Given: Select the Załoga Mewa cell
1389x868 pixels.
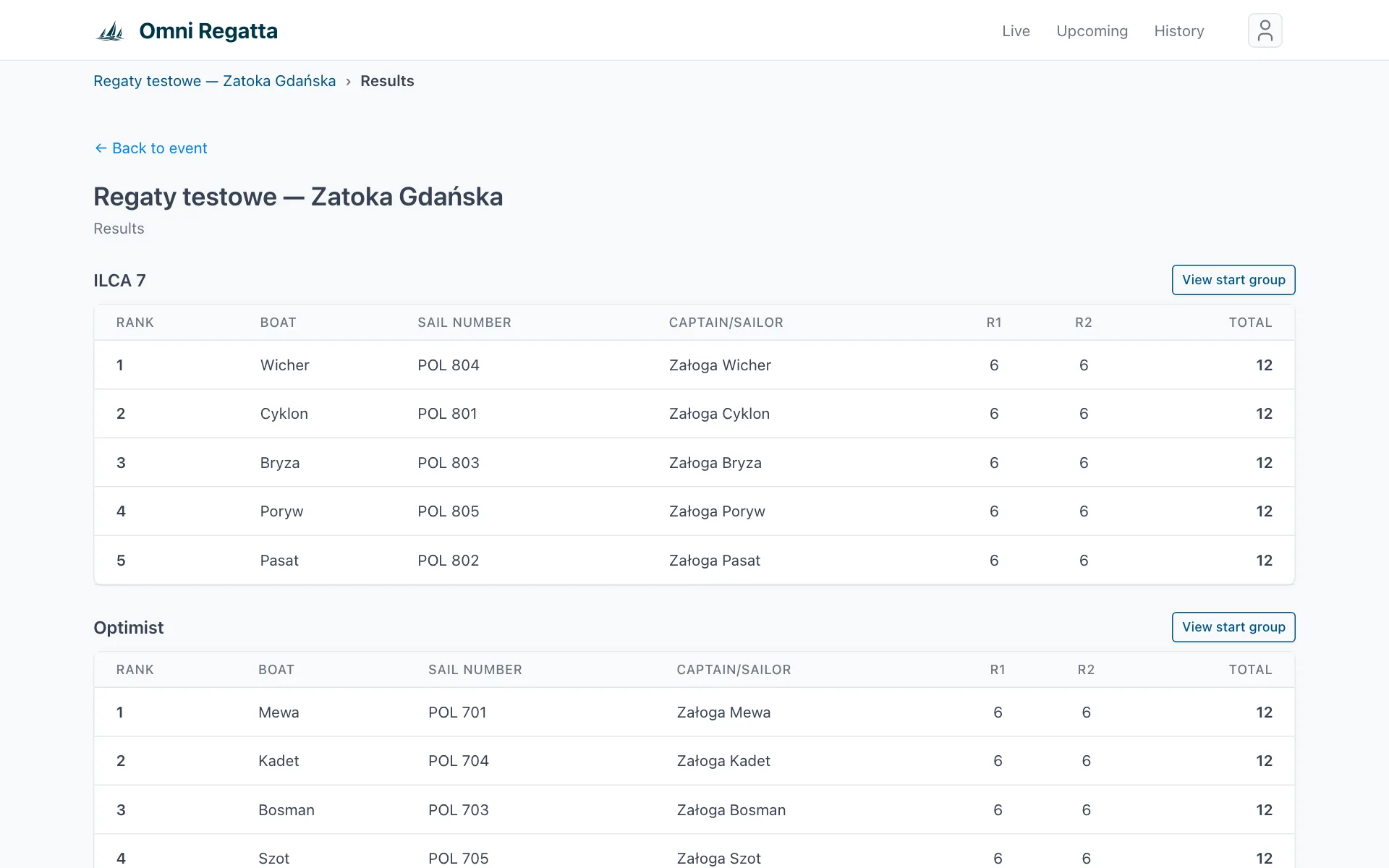Looking at the screenshot, I should pyautogui.click(x=723, y=712).
